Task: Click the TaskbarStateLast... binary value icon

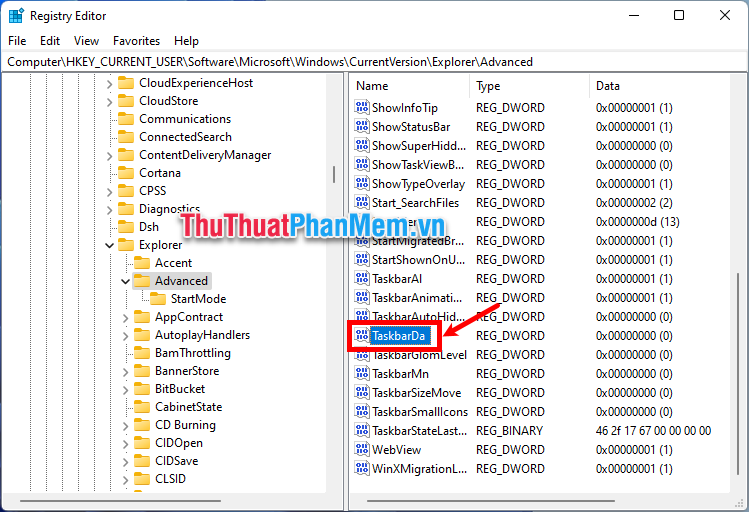Action: 362,431
